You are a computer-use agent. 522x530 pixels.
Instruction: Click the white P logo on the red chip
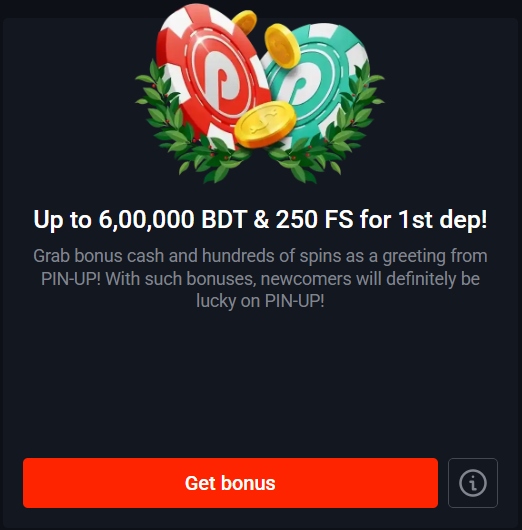point(221,85)
